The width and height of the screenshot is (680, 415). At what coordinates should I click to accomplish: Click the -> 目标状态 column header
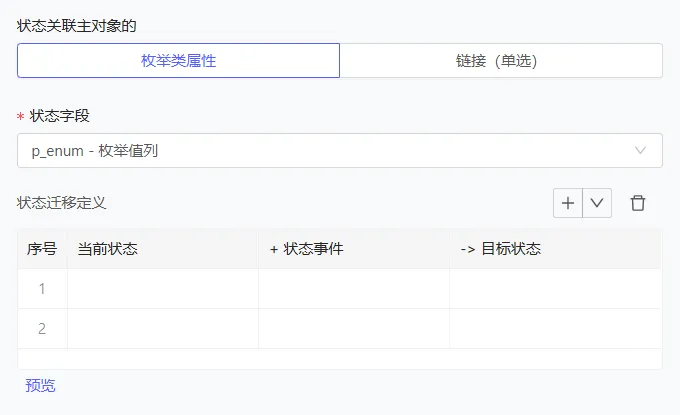pyautogui.click(x=500, y=249)
